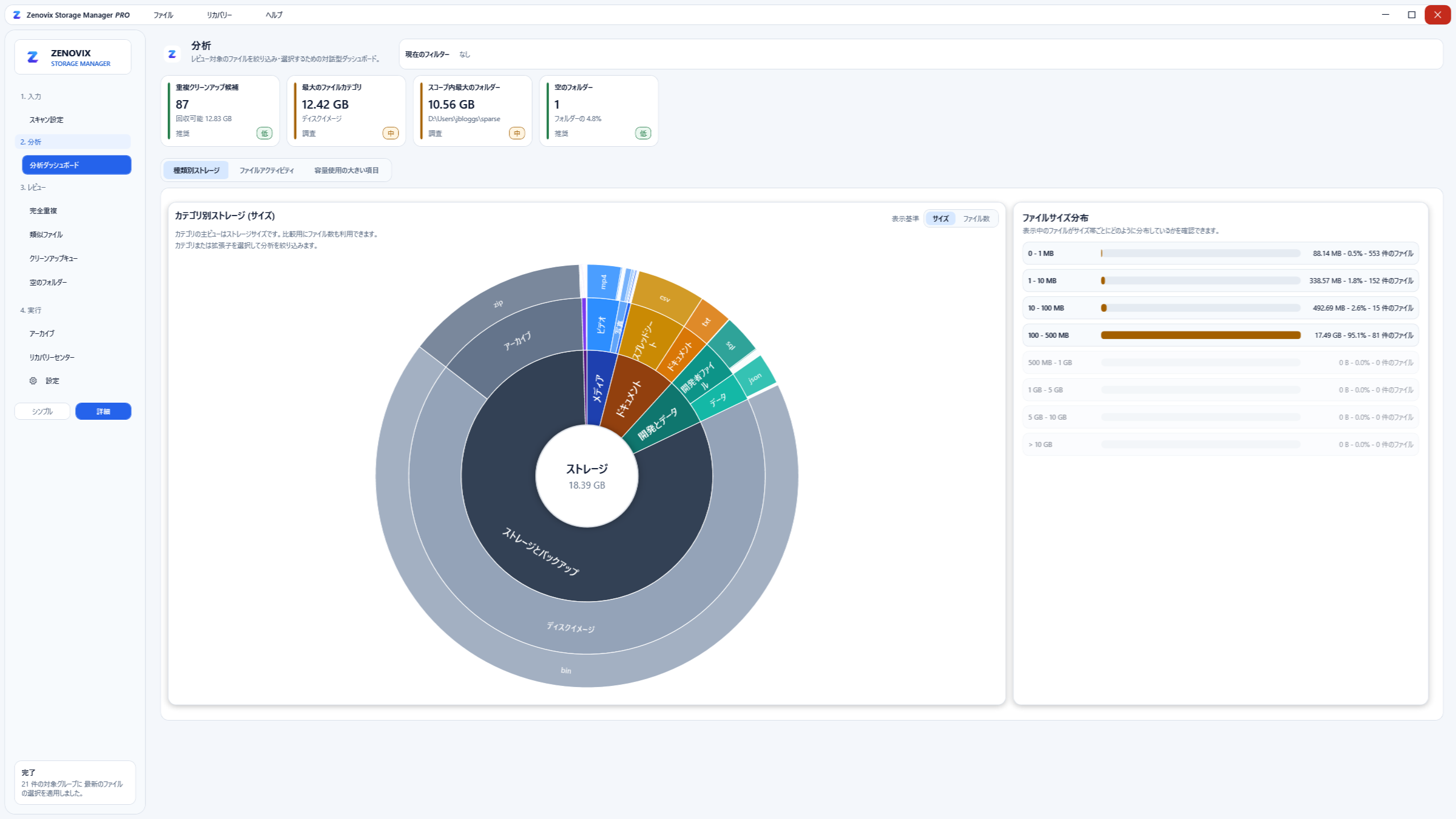Open the クリーンアップキュー page
The height and width of the screenshot is (819, 1456).
(x=53, y=259)
